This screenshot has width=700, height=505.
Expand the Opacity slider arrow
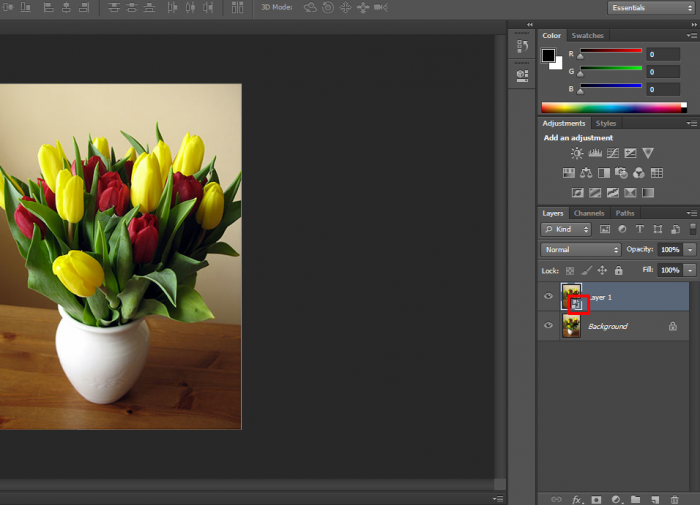click(690, 249)
